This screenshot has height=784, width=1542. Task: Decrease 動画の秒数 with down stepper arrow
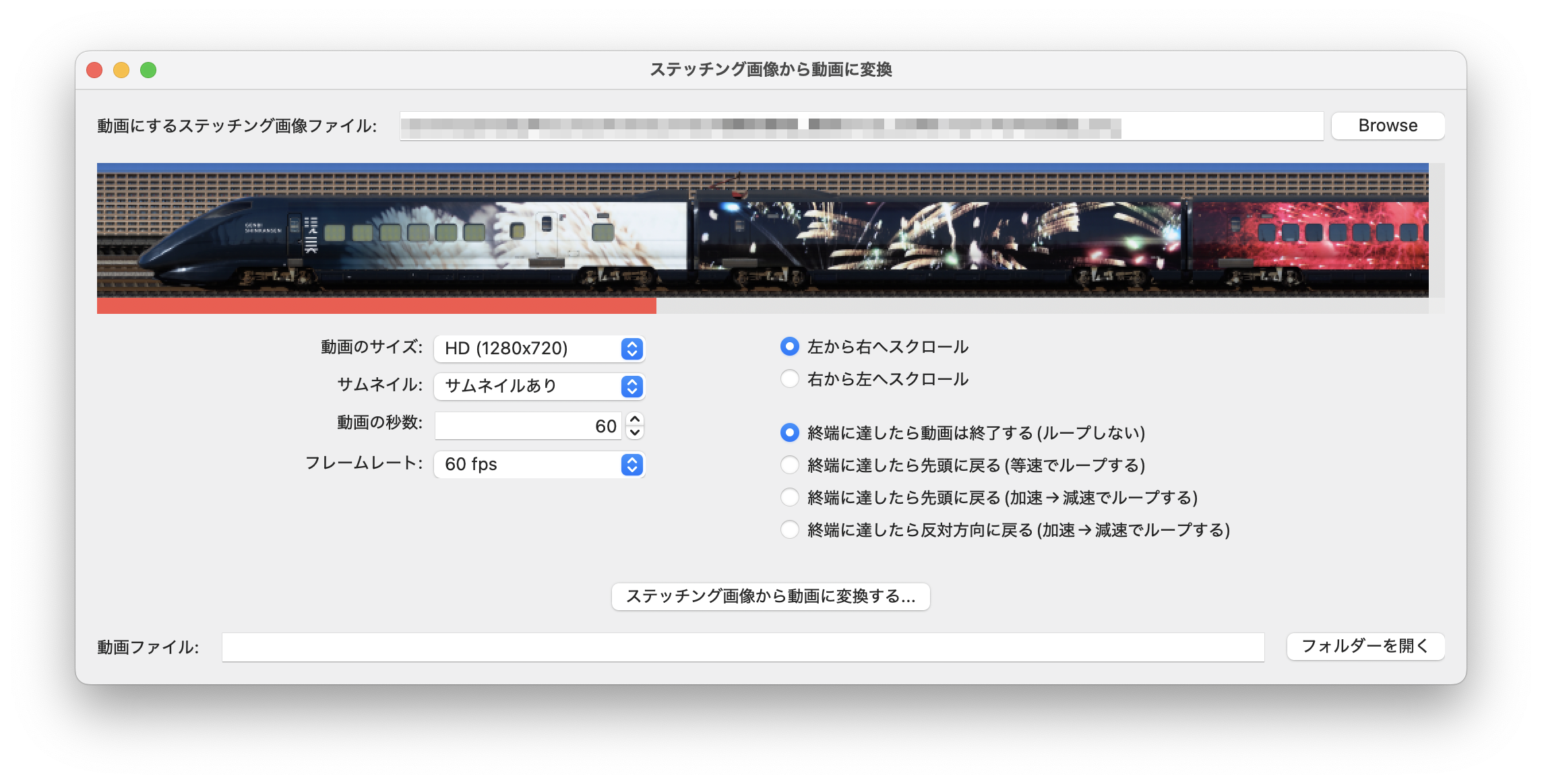point(634,433)
